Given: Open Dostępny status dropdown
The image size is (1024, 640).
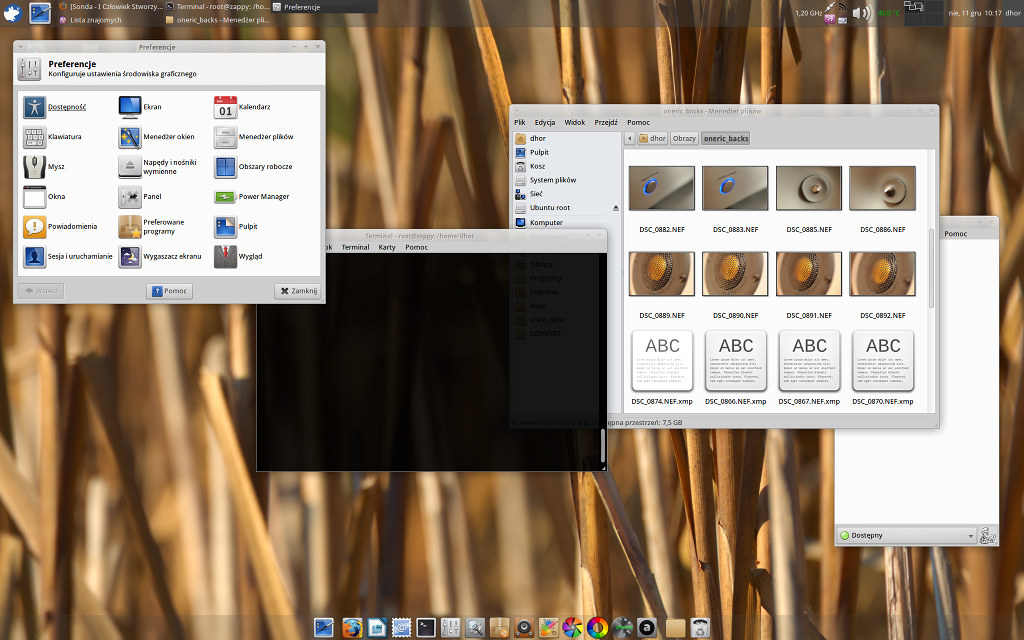Looking at the screenshot, I should point(906,536).
